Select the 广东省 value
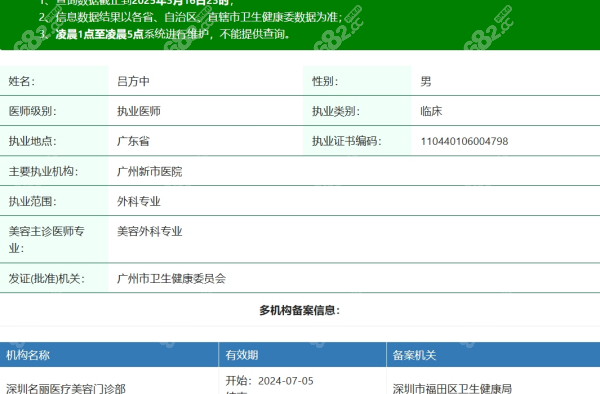 coord(133,141)
